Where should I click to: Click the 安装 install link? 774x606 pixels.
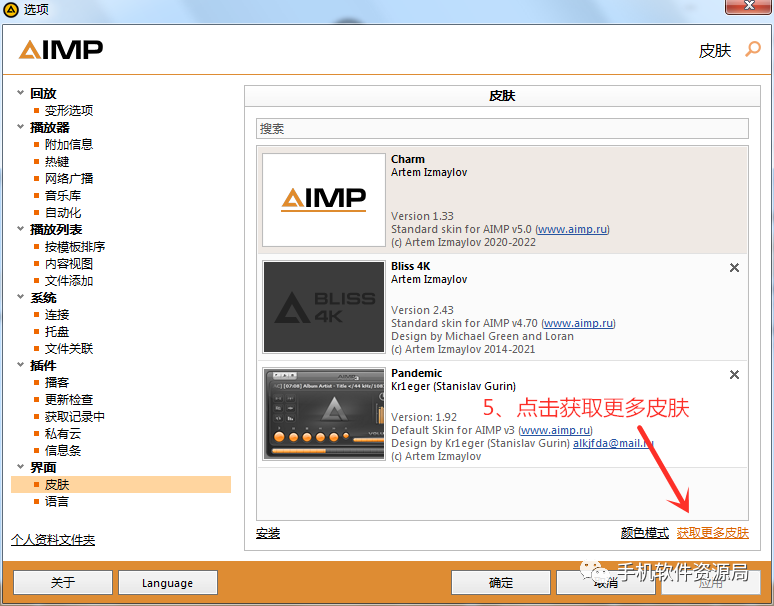(x=268, y=533)
